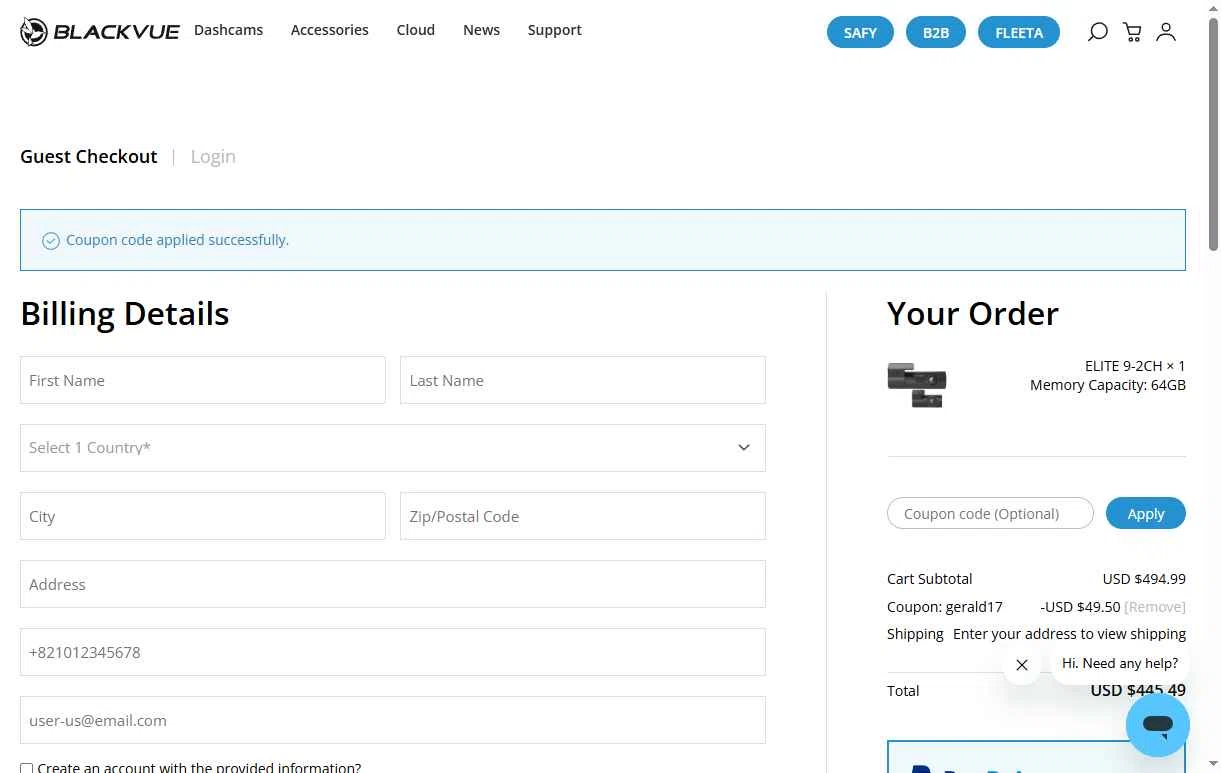Dismiss the help message with X
Image resolution: width=1221 pixels, height=773 pixels.
pyautogui.click(x=1022, y=665)
